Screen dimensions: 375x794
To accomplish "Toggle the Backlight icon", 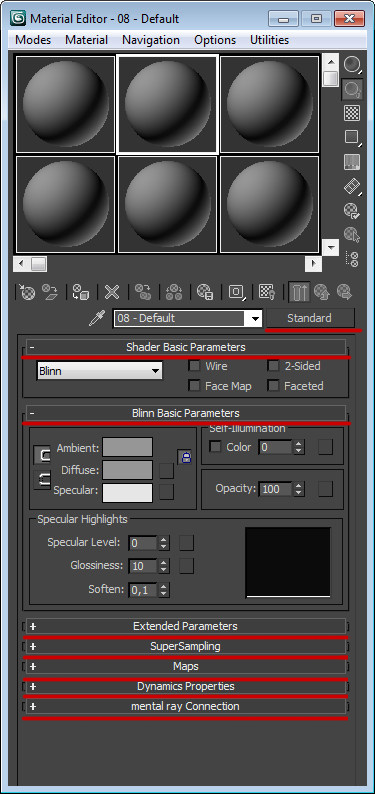I will pyautogui.click(x=352, y=89).
